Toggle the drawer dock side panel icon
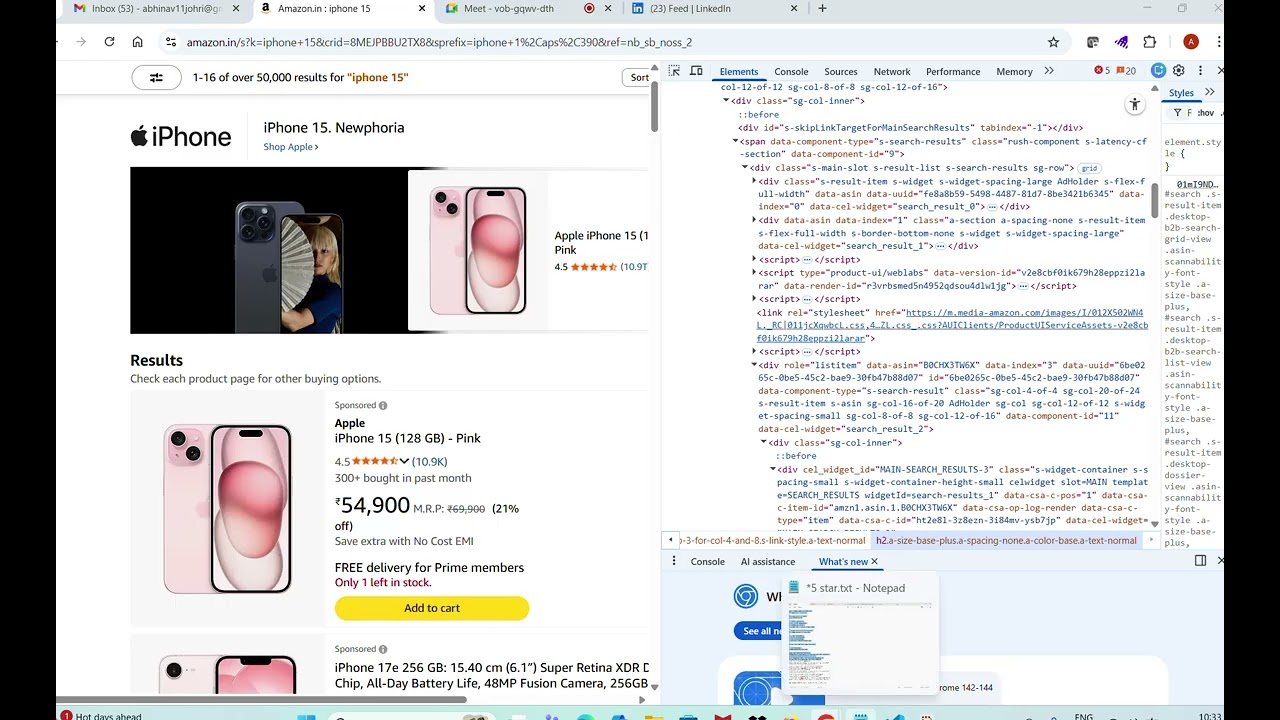This screenshot has width=1280, height=720. [1201, 561]
